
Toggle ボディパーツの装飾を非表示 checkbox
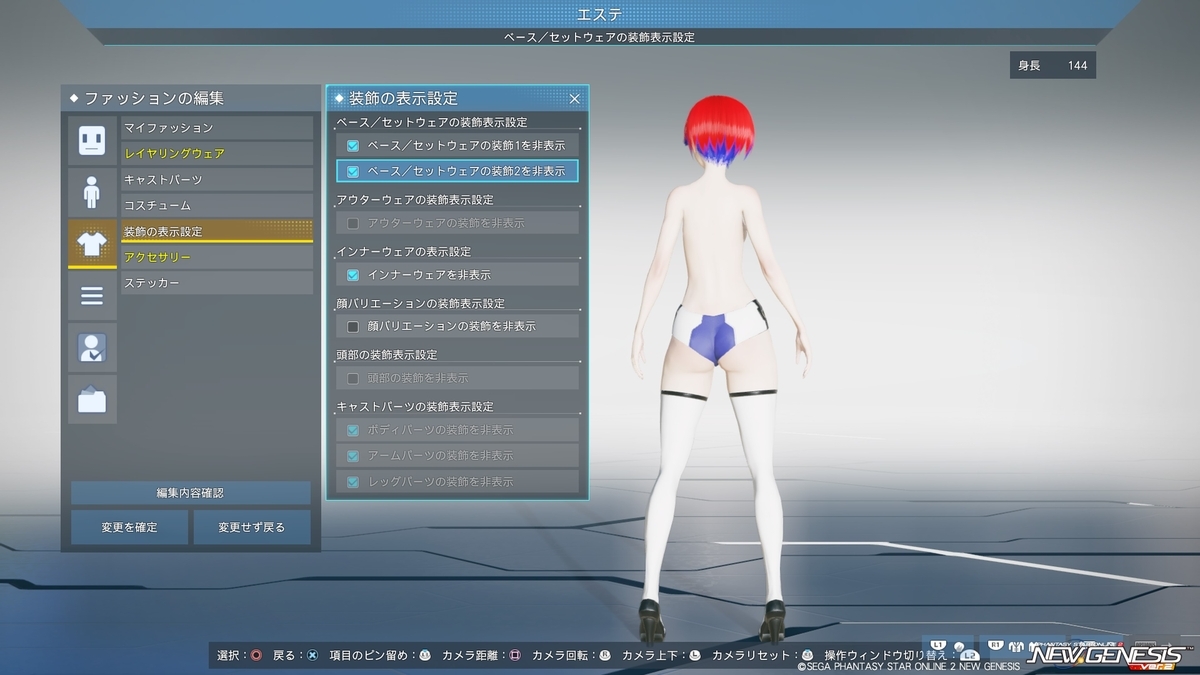(353, 430)
